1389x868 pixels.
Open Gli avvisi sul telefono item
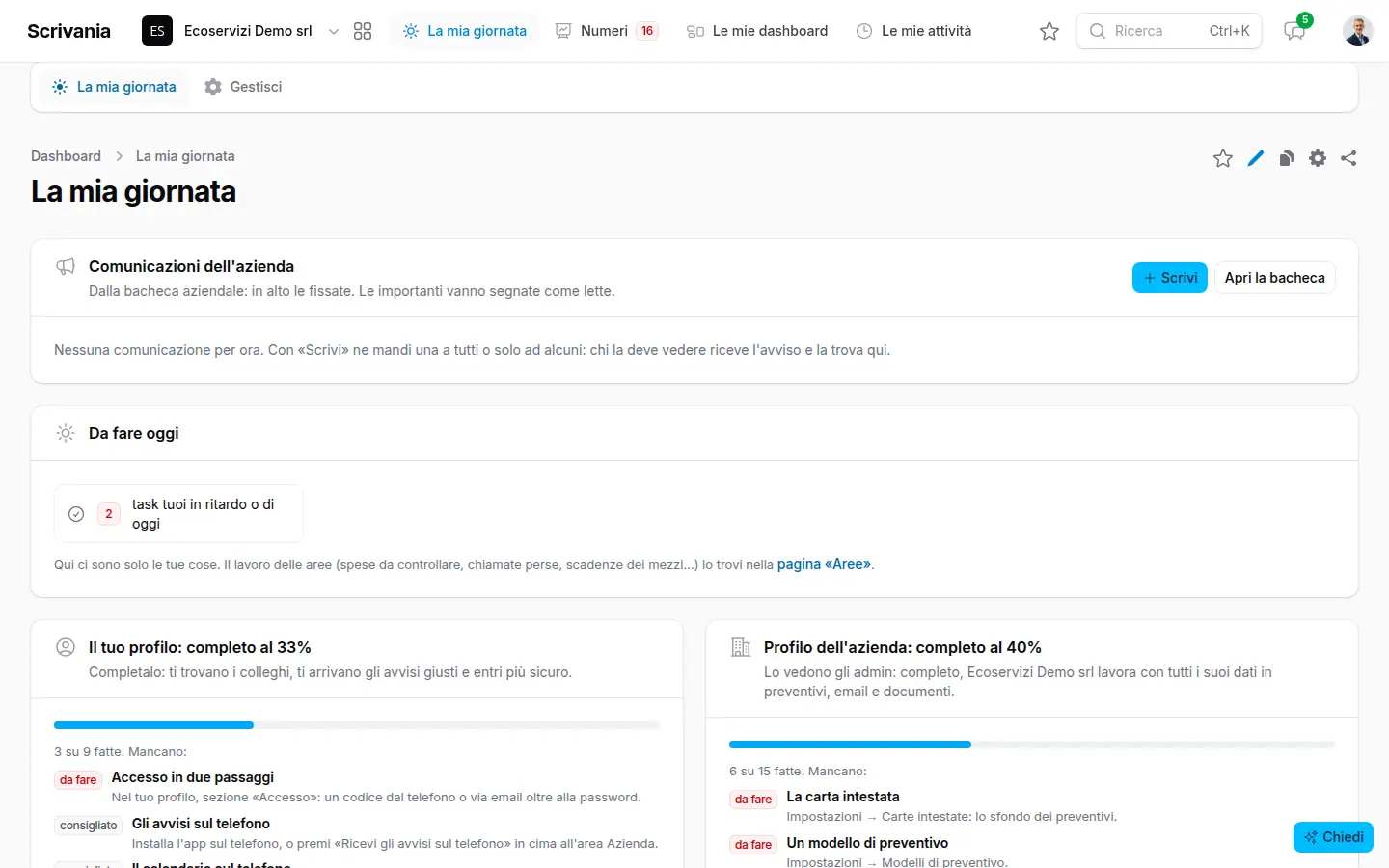click(201, 824)
